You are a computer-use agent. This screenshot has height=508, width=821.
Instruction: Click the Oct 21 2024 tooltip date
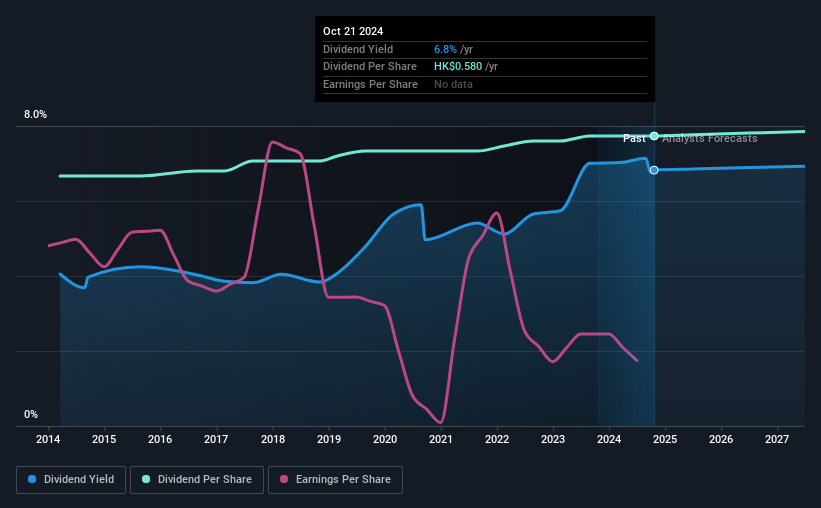click(x=353, y=31)
